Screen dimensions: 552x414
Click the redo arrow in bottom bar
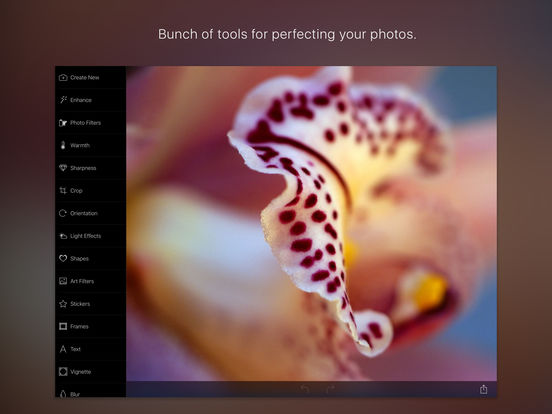click(x=330, y=389)
